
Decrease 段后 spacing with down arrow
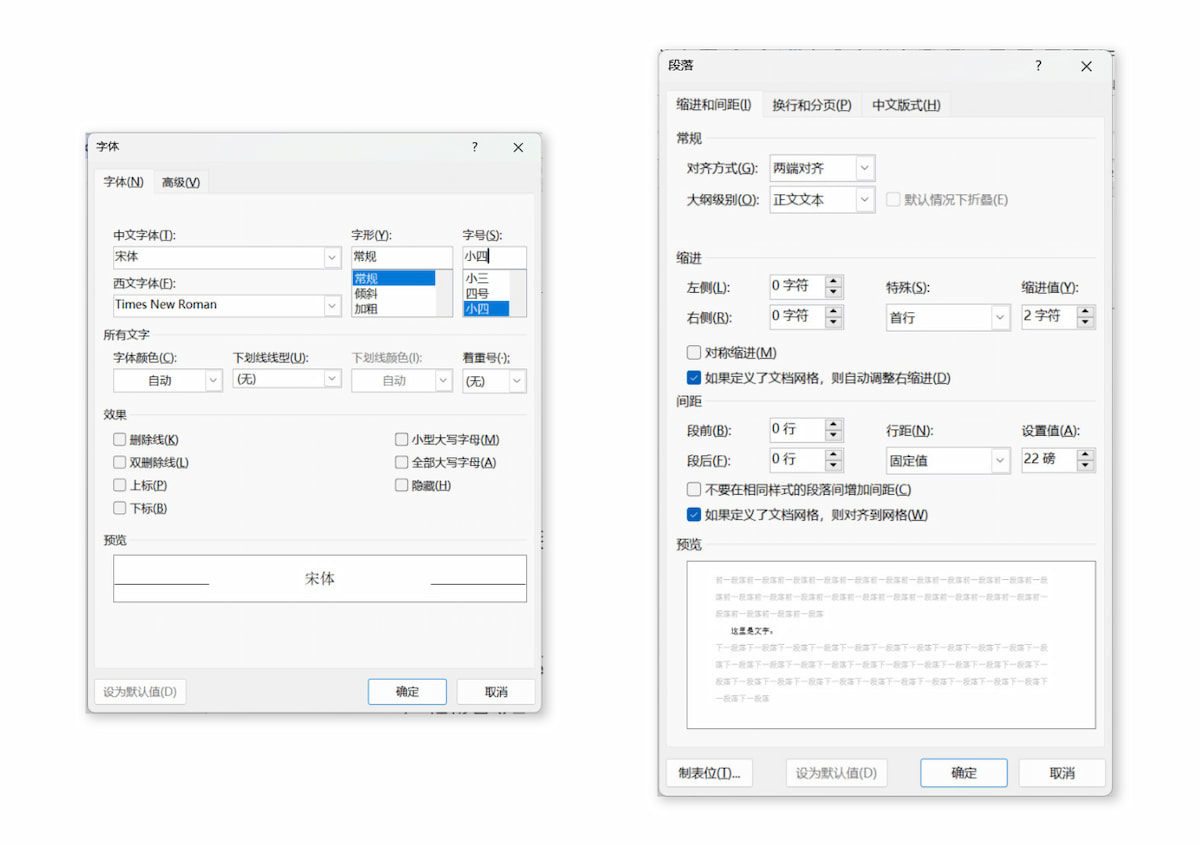tap(834, 466)
